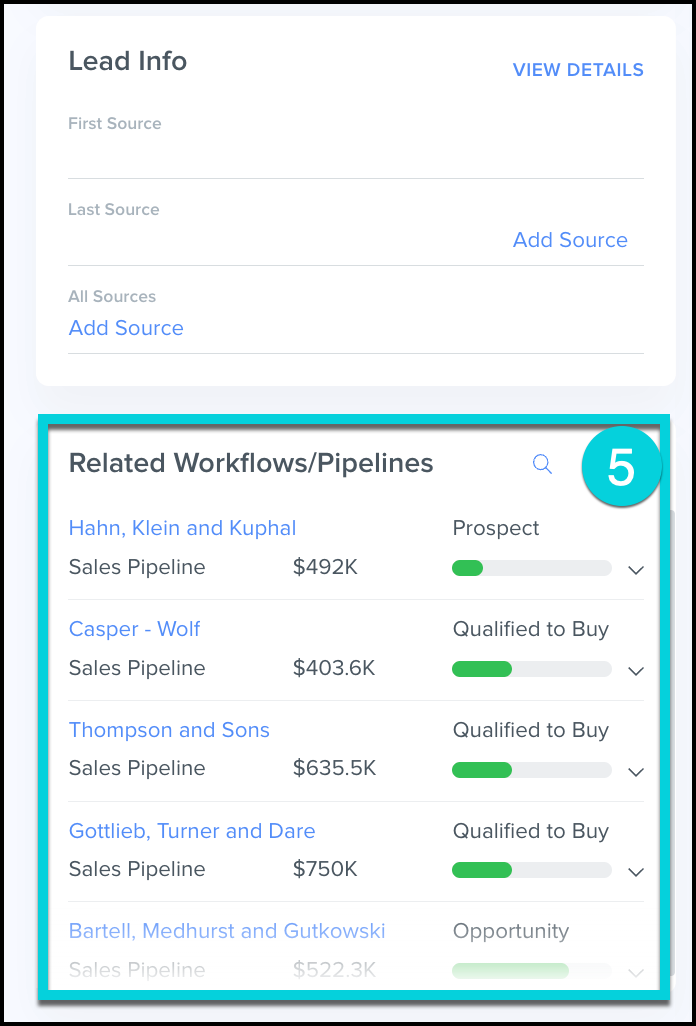Click the Prospect stage progress bar

tap(531, 568)
